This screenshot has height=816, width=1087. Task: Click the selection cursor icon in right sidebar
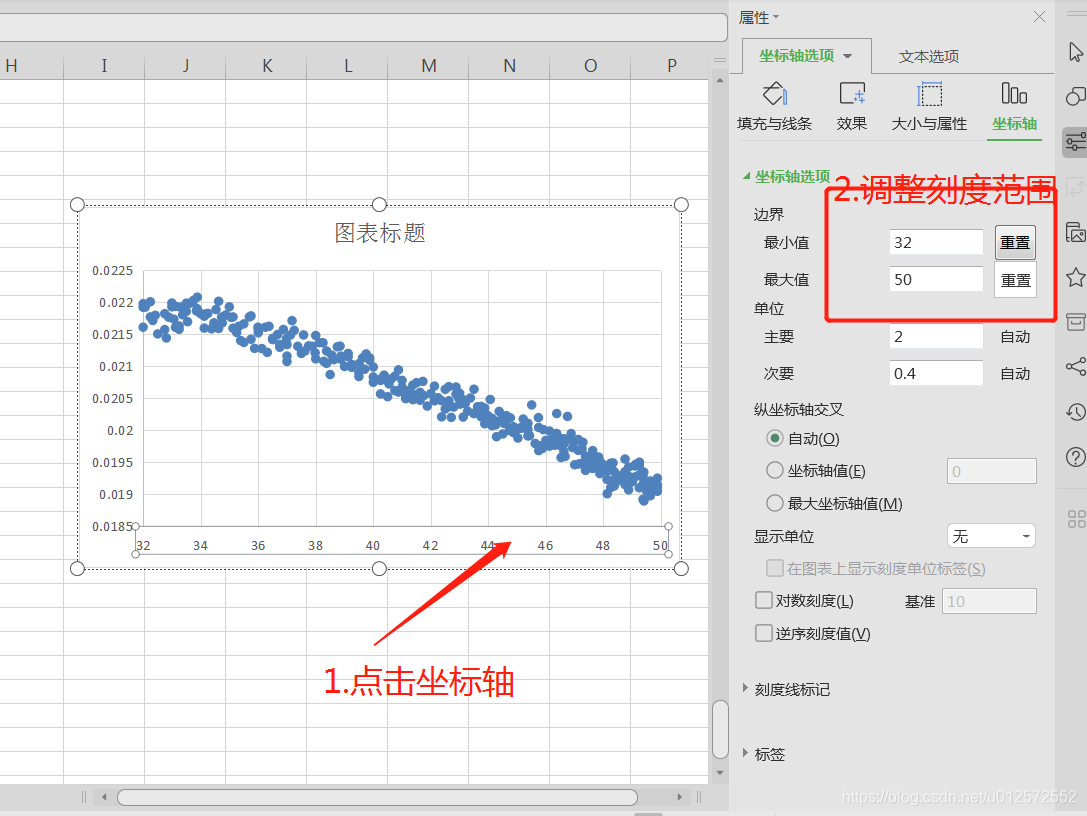click(1075, 52)
